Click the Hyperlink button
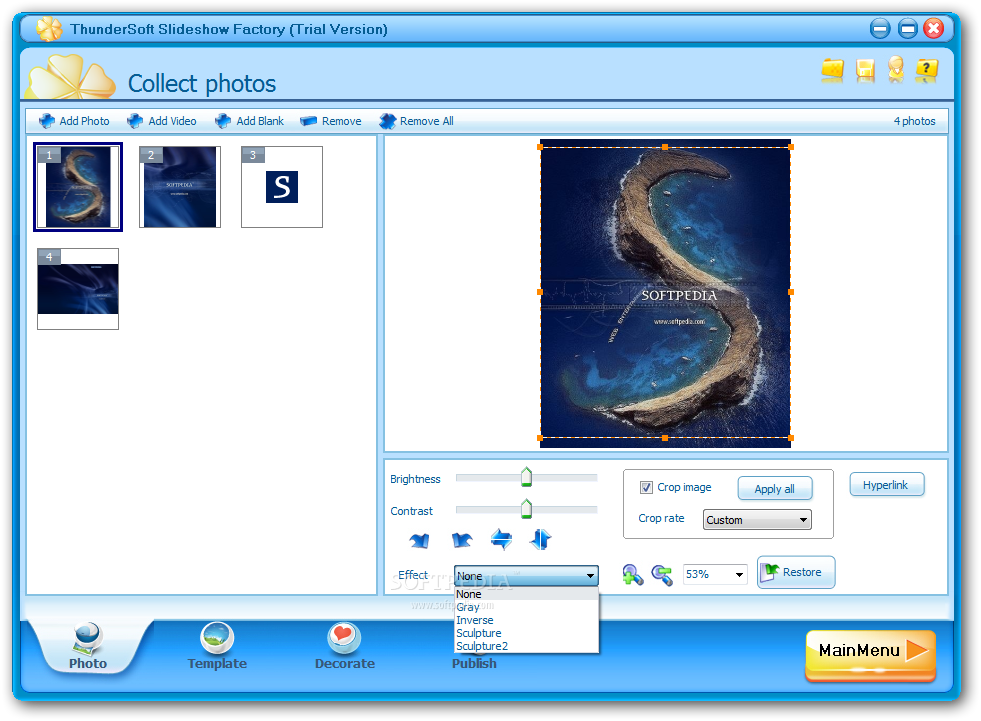981x721 pixels. (x=887, y=485)
